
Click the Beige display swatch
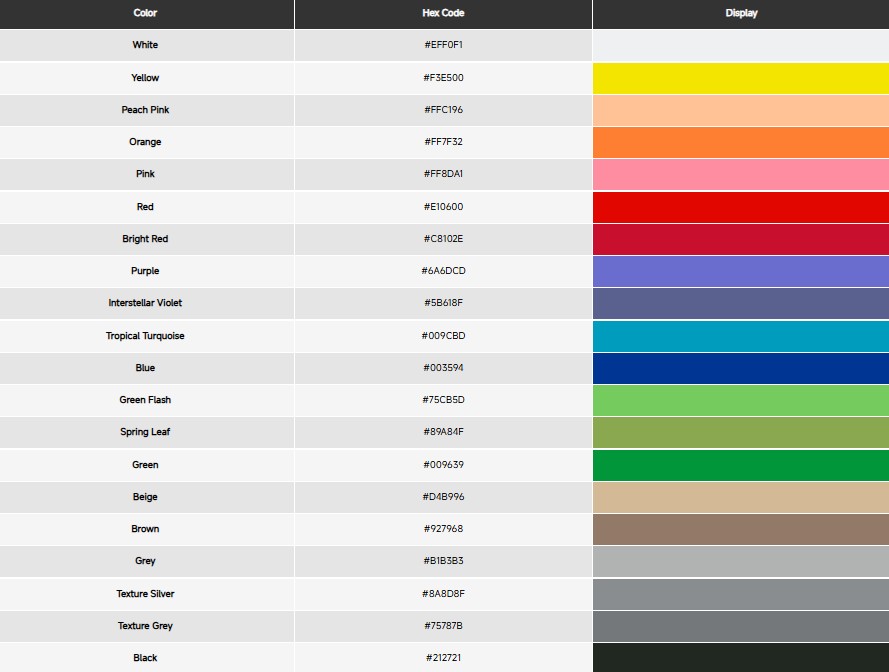[x=740, y=497]
